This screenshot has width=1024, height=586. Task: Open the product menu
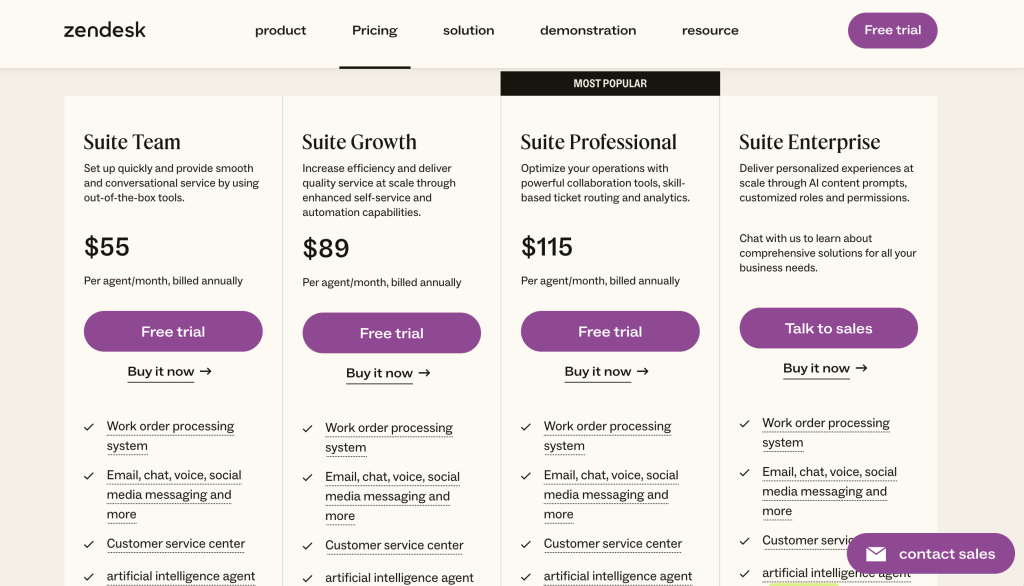tap(280, 30)
